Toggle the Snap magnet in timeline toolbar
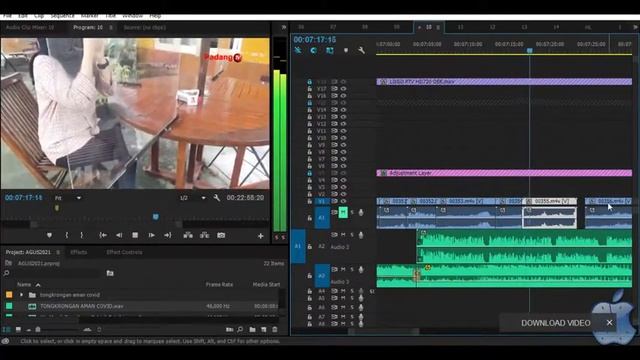 pos(313,50)
